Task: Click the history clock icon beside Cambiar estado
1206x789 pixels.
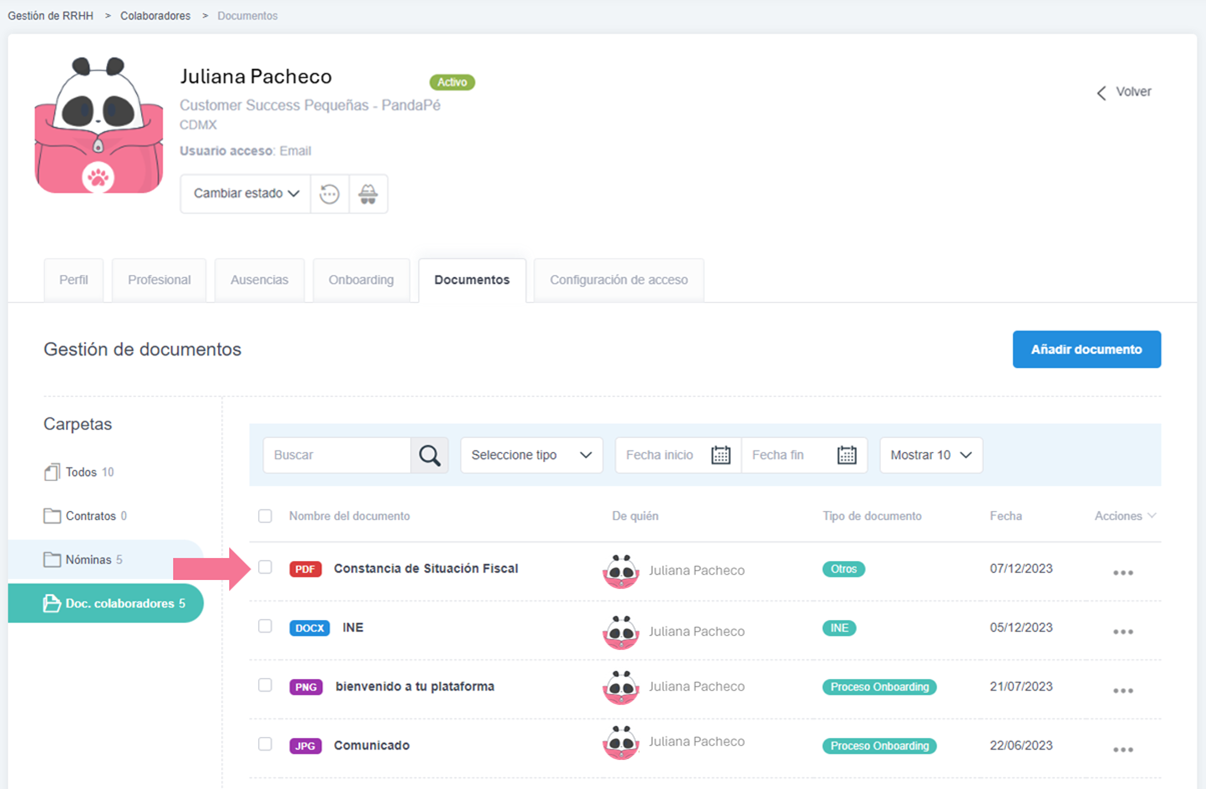Action: click(329, 194)
